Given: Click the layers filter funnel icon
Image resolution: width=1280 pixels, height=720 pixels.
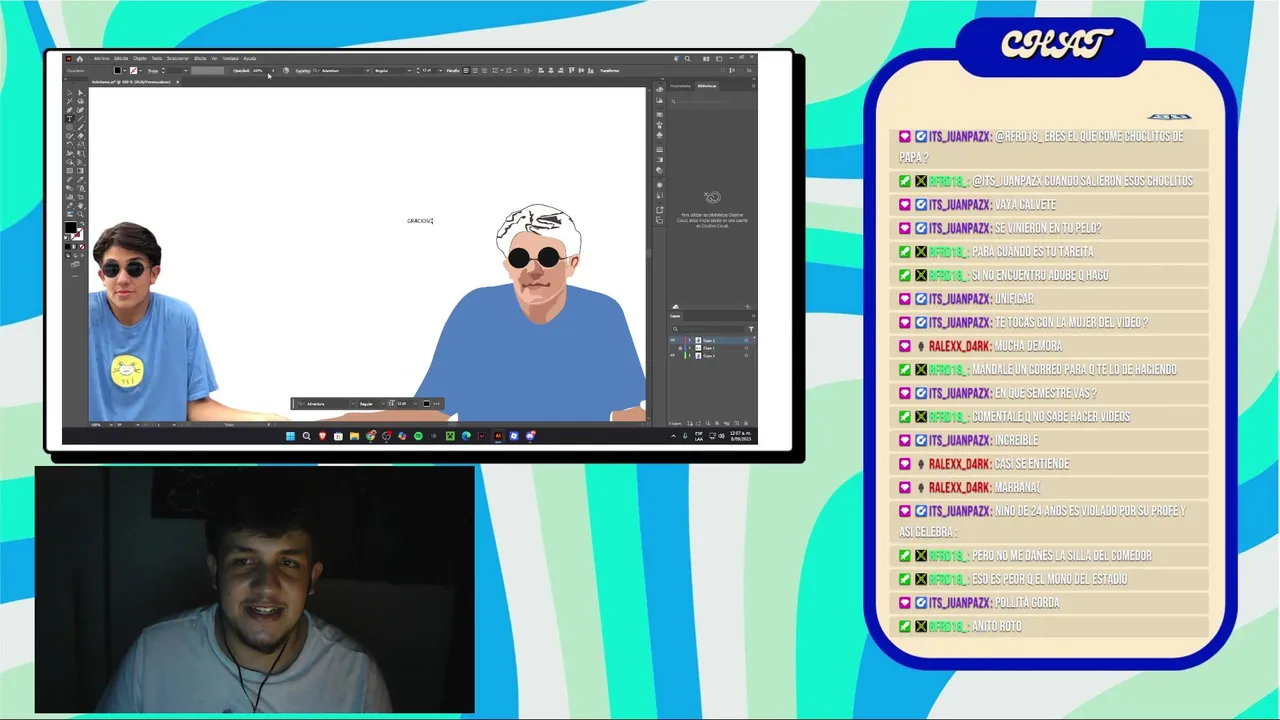Looking at the screenshot, I should (751, 329).
